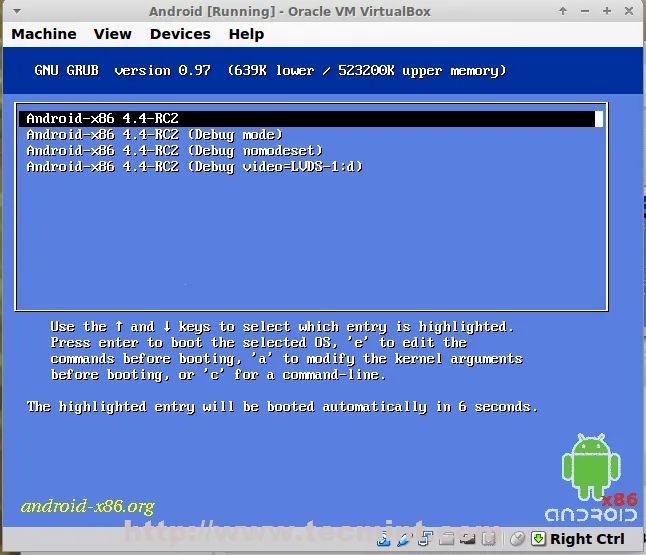
Task: Minimize the VirtualBox window
Action: [x=585, y=11]
